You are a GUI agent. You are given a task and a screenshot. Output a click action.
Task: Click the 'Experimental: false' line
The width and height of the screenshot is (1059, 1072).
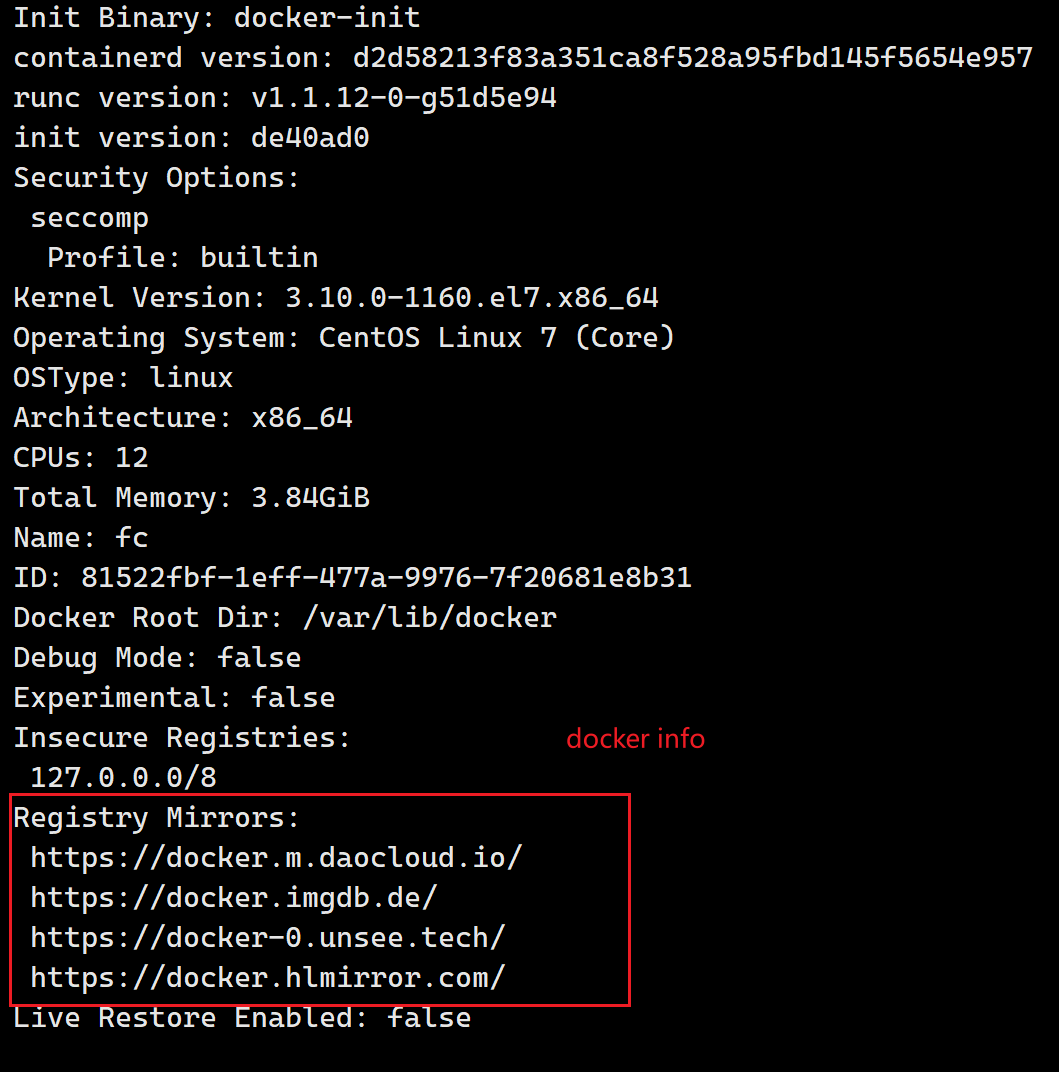(174, 698)
